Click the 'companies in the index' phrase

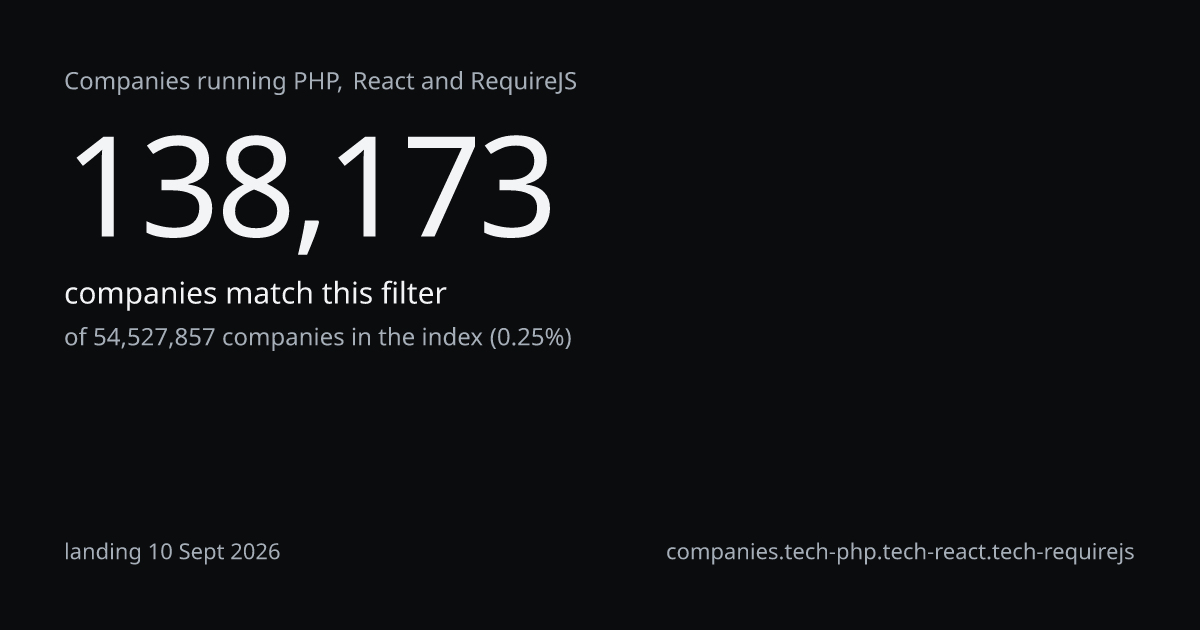point(353,338)
